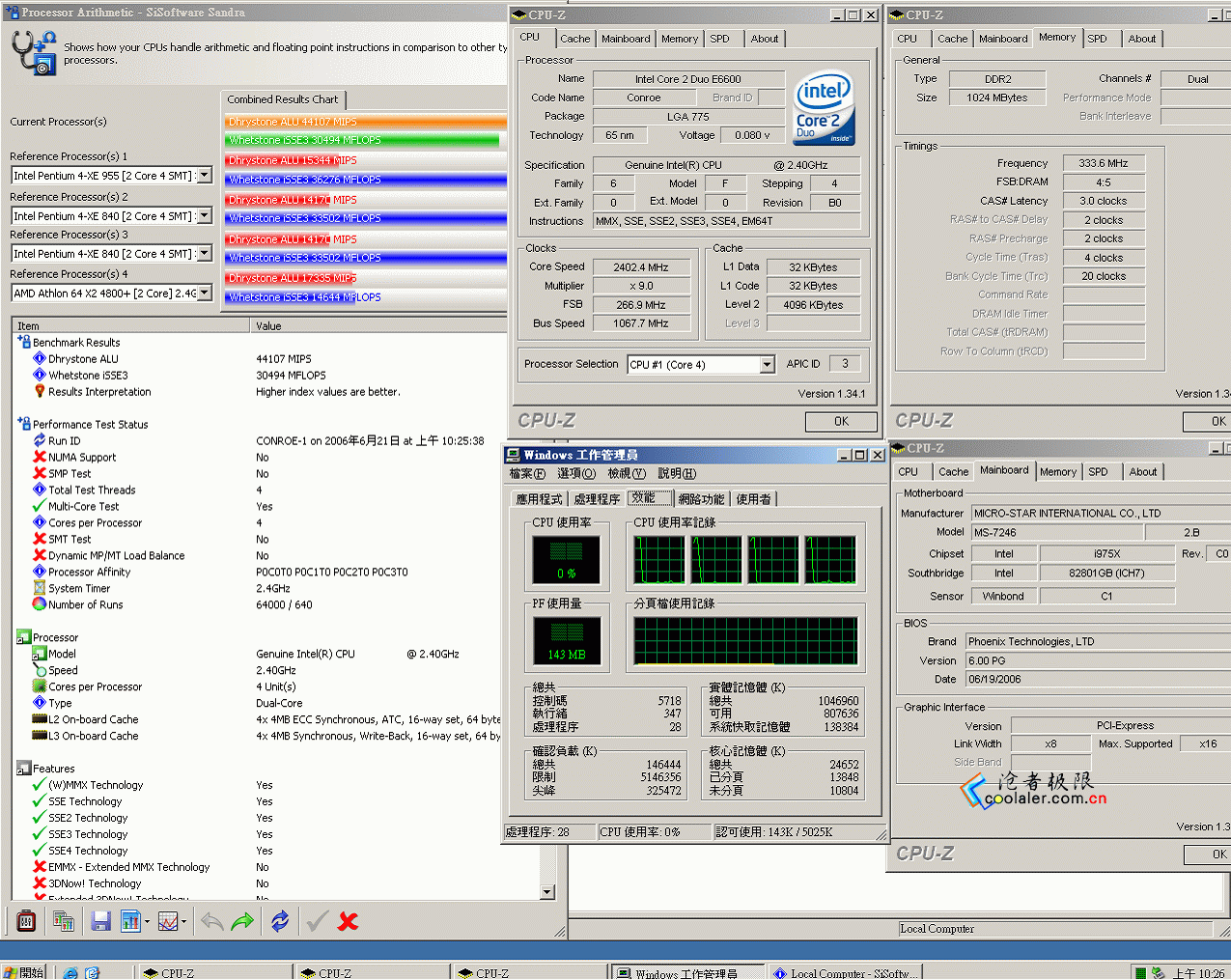Click the diamond icon beside Dhrystone ALU
This screenshot has width=1231, height=980.
tap(40, 359)
